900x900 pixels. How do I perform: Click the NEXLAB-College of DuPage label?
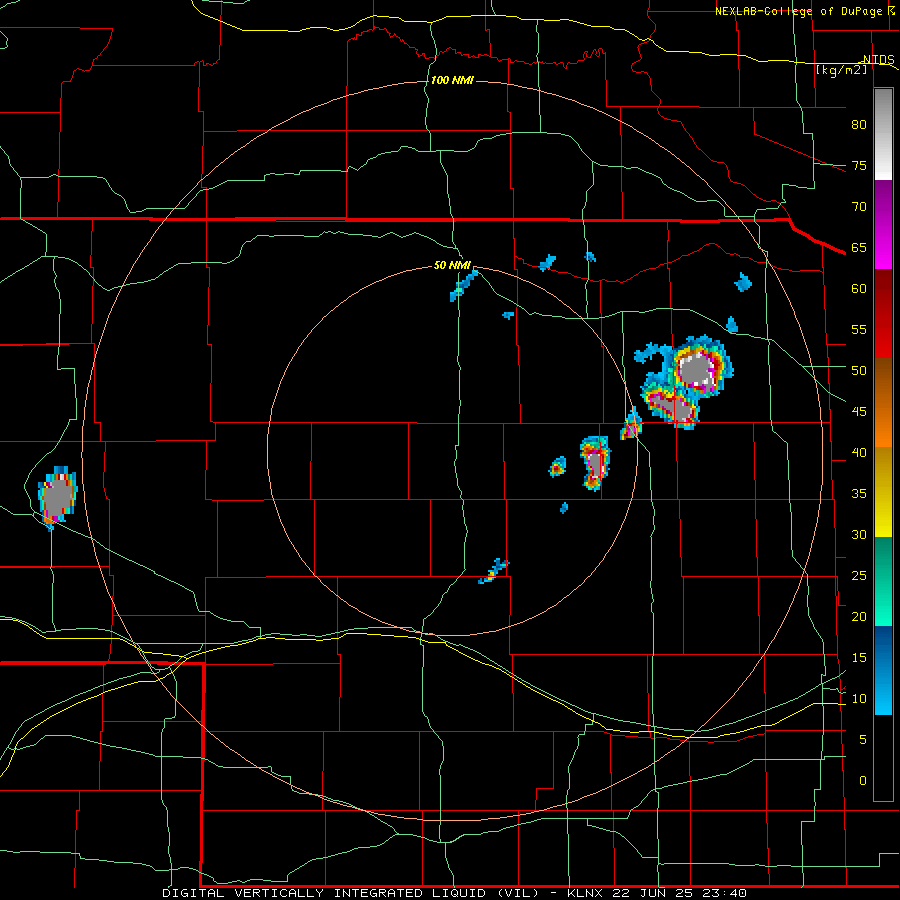[800, 11]
